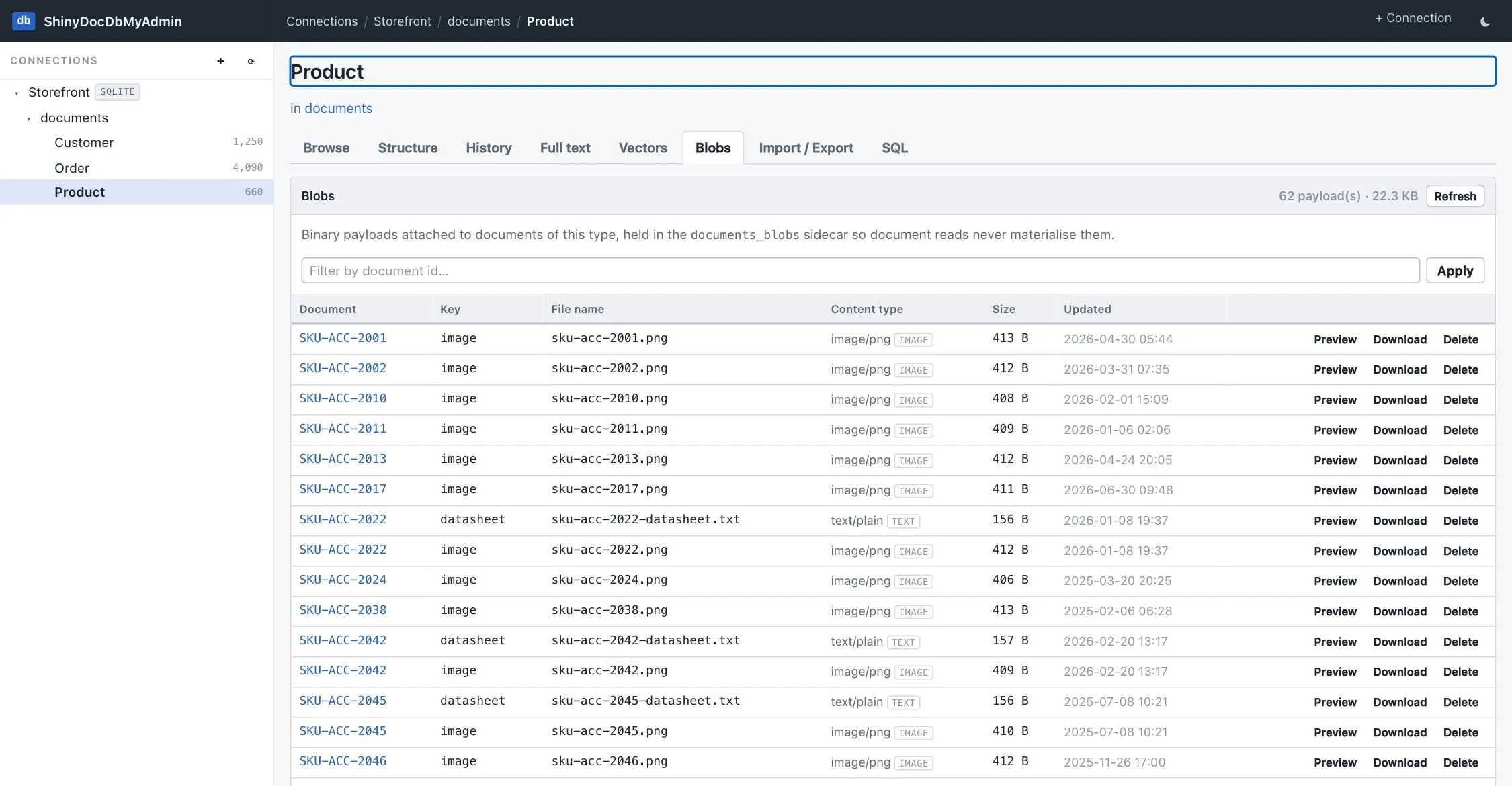Download sku-acc-2042-datasheet.txt blob
Viewport: 1512px width, 786px height.
click(x=1399, y=642)
